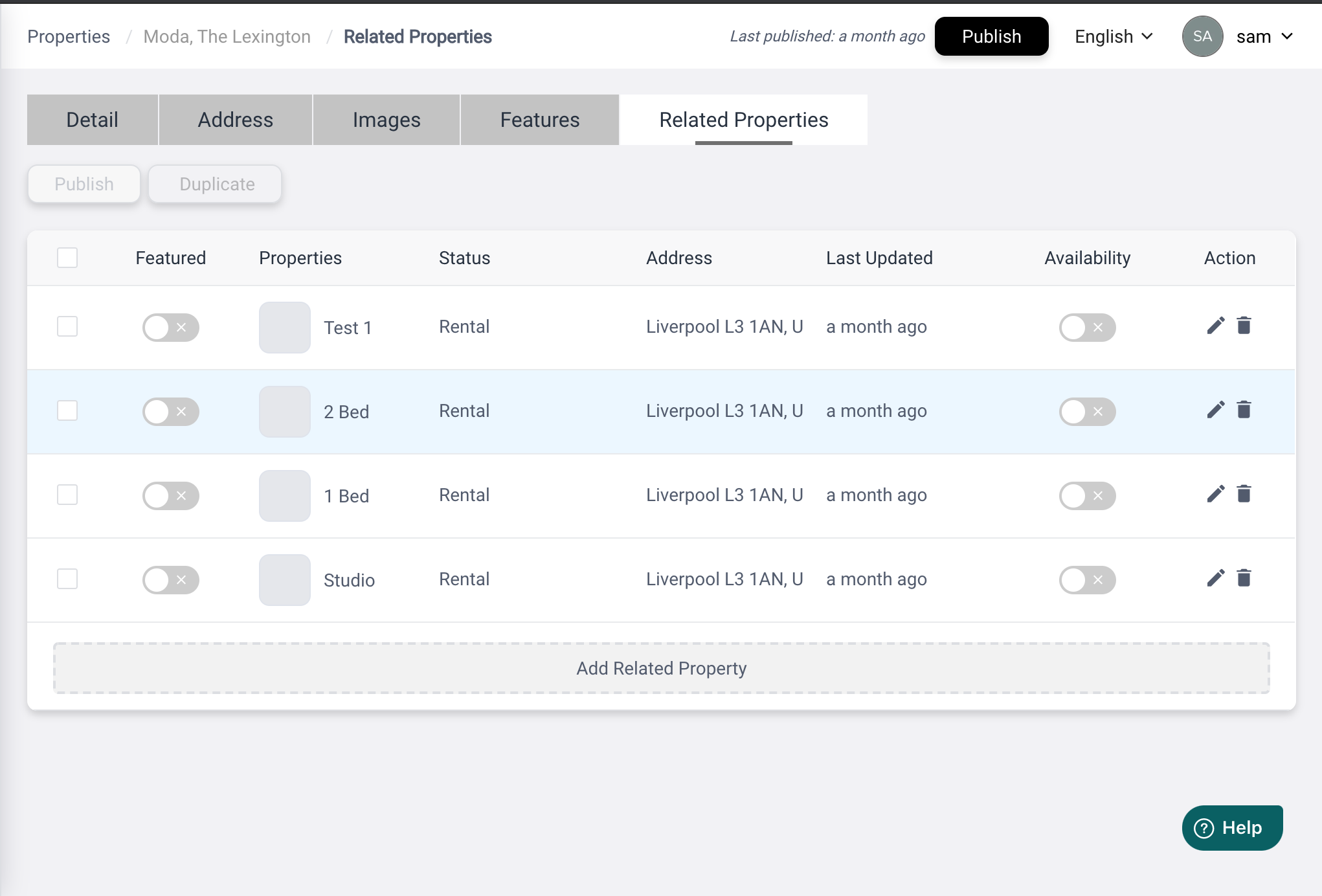Delete the Studio property row
The height and width of the screenshot is (896, 1322).
pyautogui.click(x=1244, y=578)
